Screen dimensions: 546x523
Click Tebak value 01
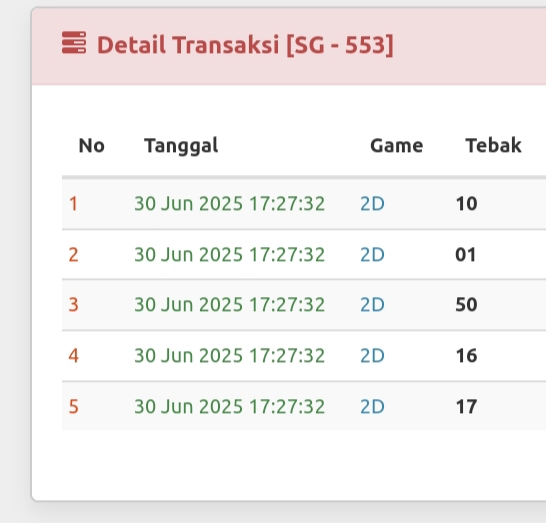(x=466, y=255)
